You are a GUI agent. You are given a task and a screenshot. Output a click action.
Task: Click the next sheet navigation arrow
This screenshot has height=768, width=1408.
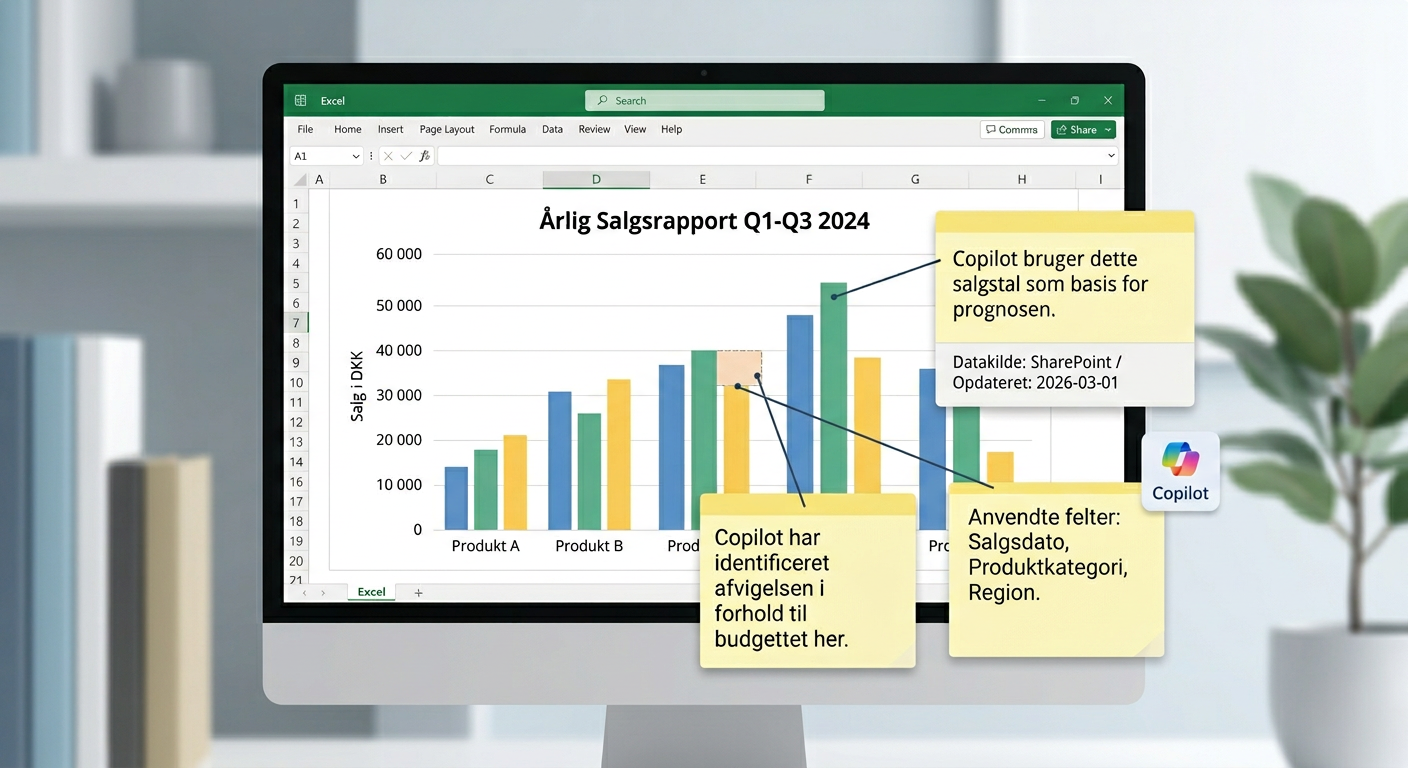tap(323, 592)
